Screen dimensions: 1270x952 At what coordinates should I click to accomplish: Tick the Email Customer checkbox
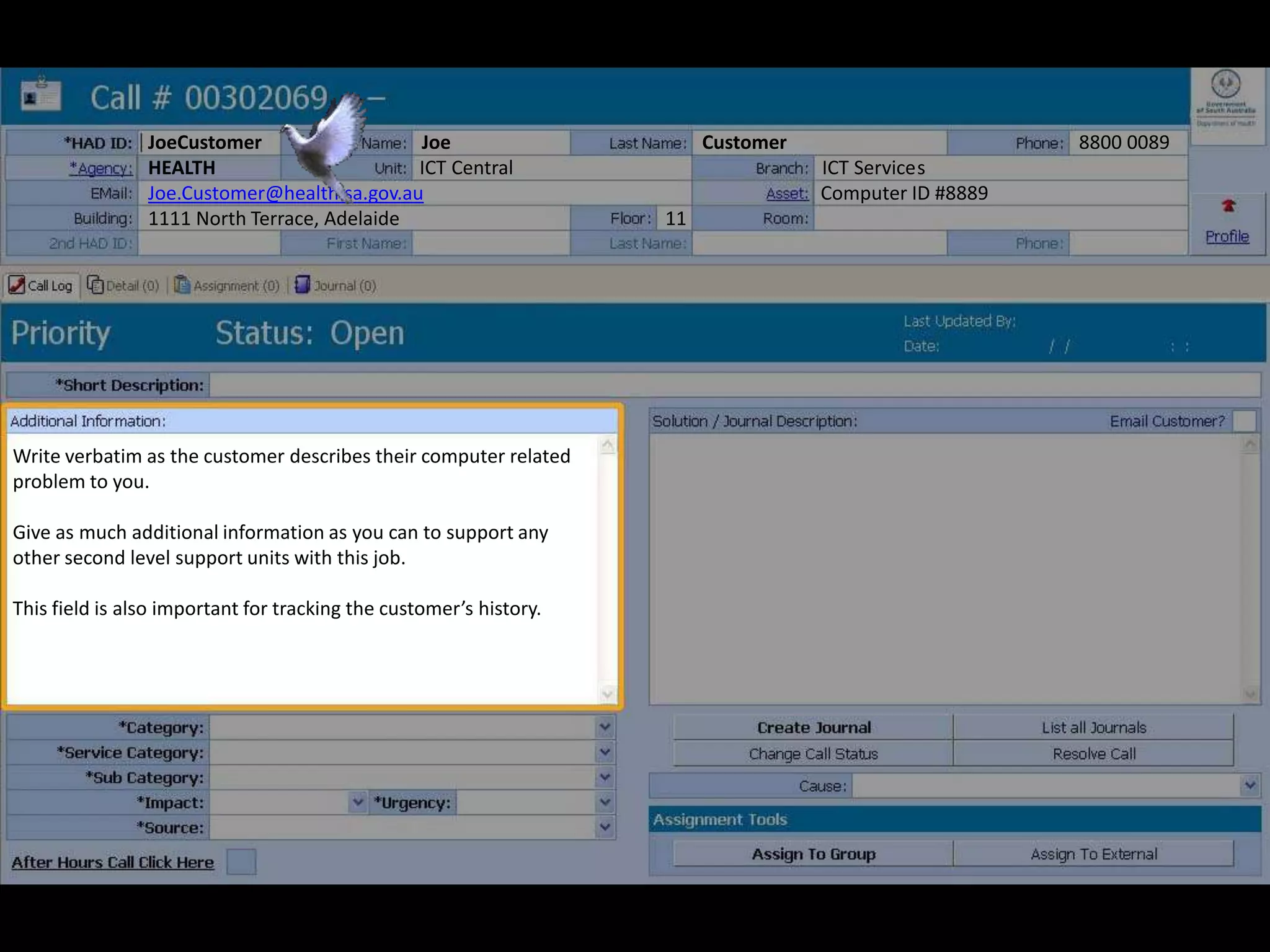(x=1245, y=421)
